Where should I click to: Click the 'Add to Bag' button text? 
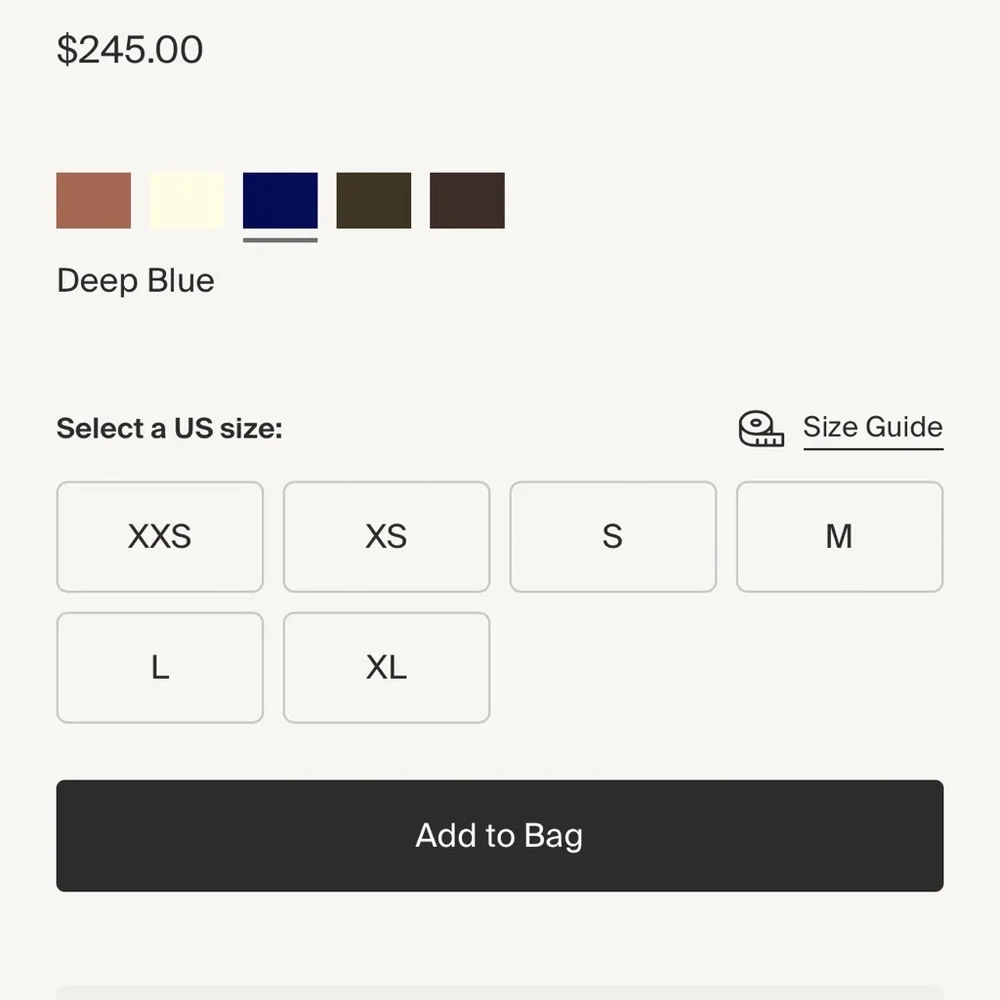pos(499,835)
